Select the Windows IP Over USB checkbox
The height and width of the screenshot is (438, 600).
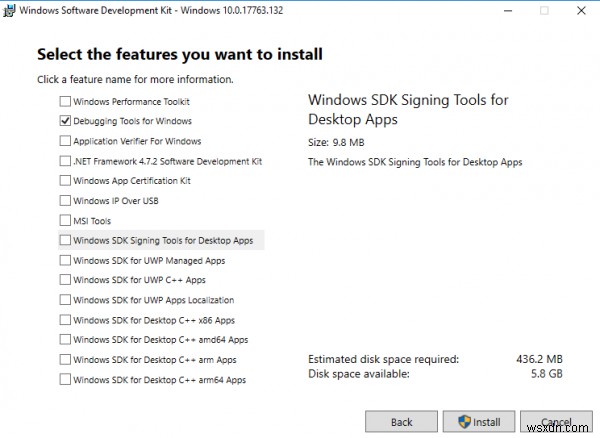point(66,201)
